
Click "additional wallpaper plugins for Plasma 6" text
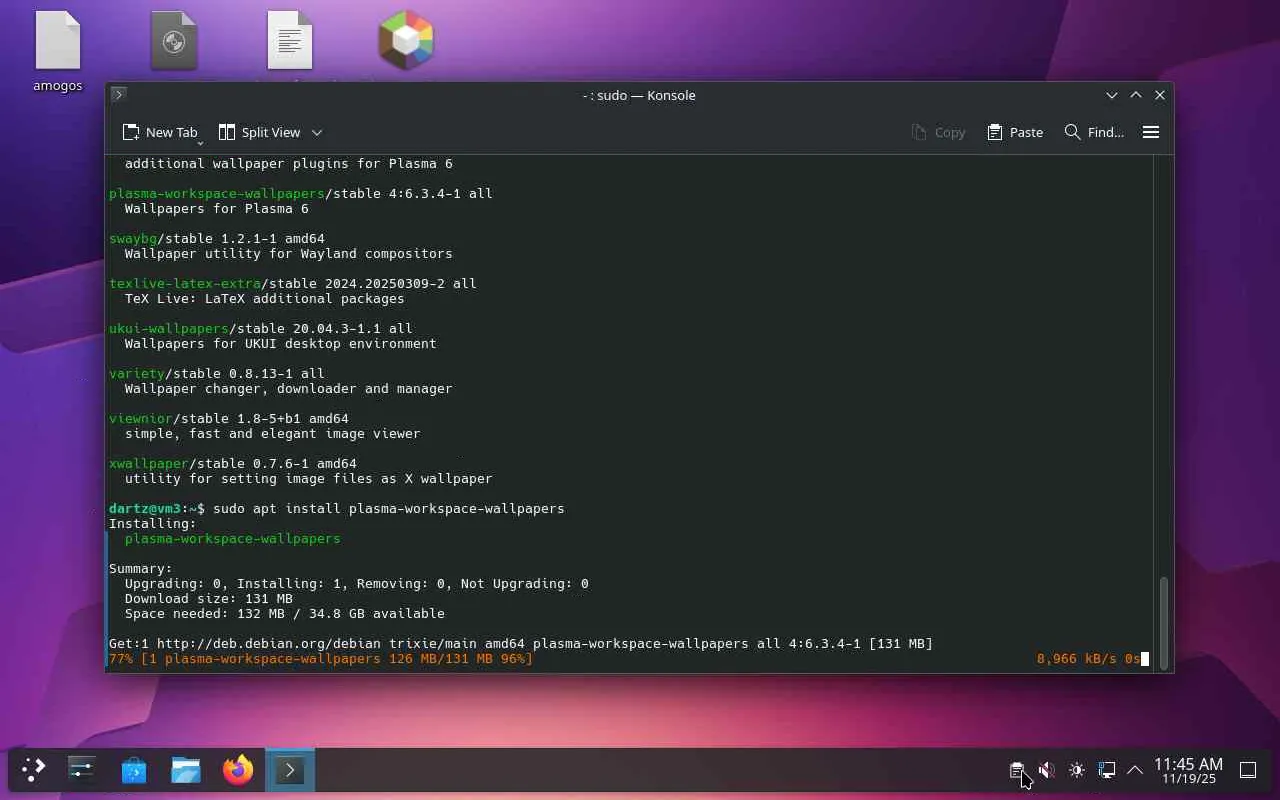pyautogui.click(x=289, y=164)
